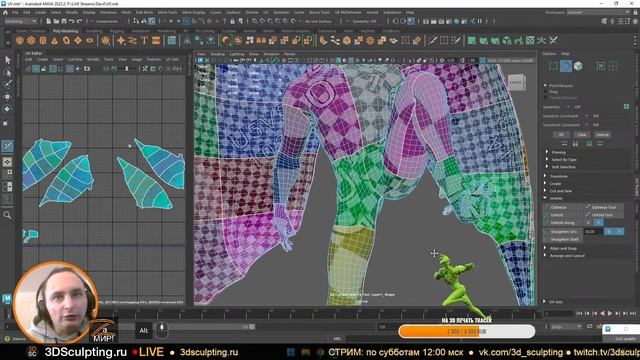Click the Straighten UVs angle input field
The image size is (640, 360).
point(592,231)
